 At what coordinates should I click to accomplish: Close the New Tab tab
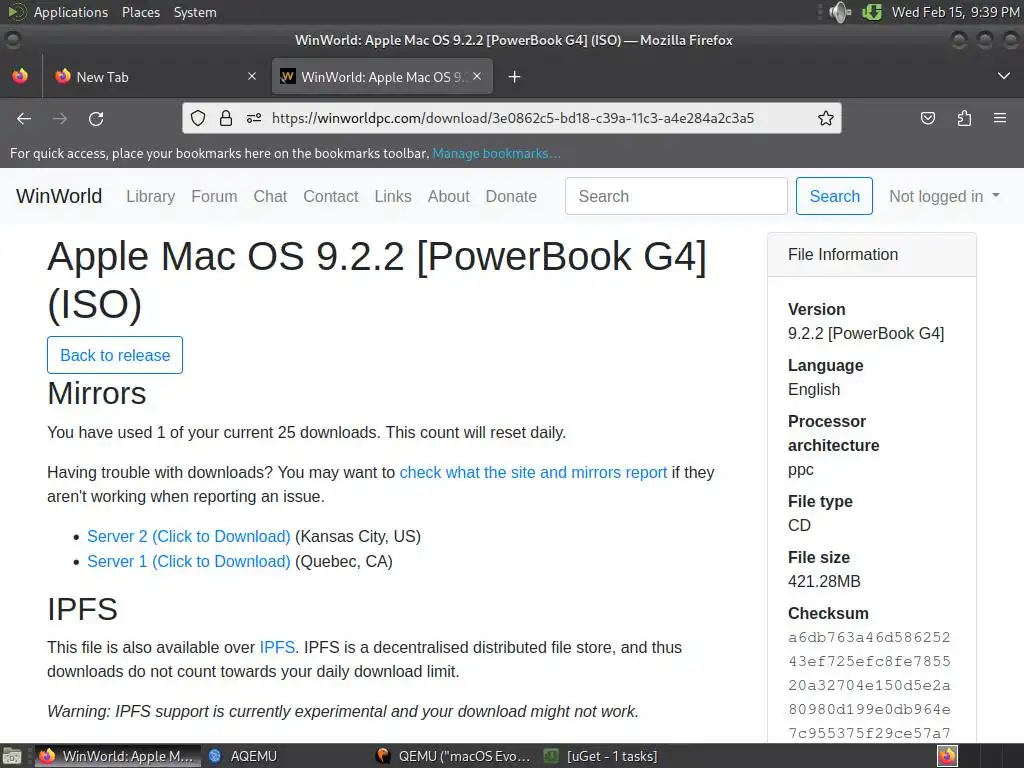click(252, 76)
